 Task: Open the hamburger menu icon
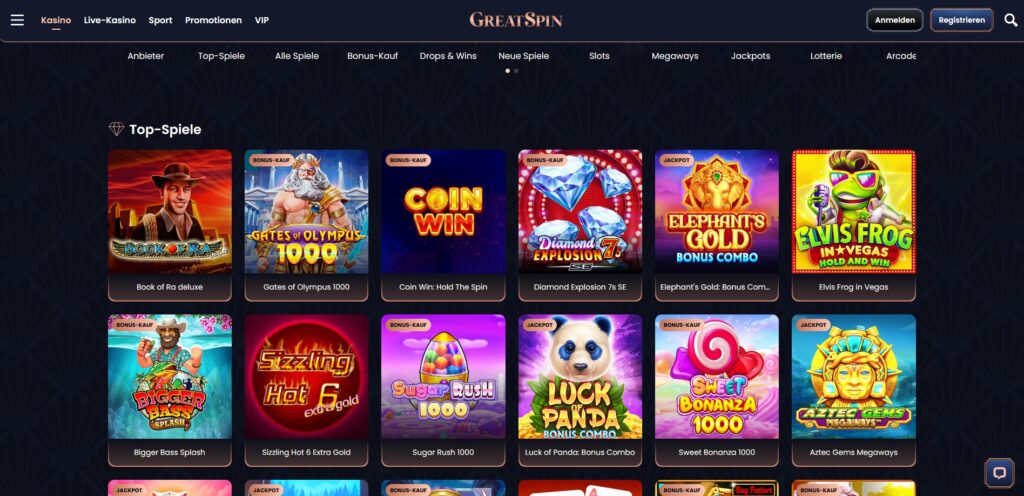[x=17, y=20]
